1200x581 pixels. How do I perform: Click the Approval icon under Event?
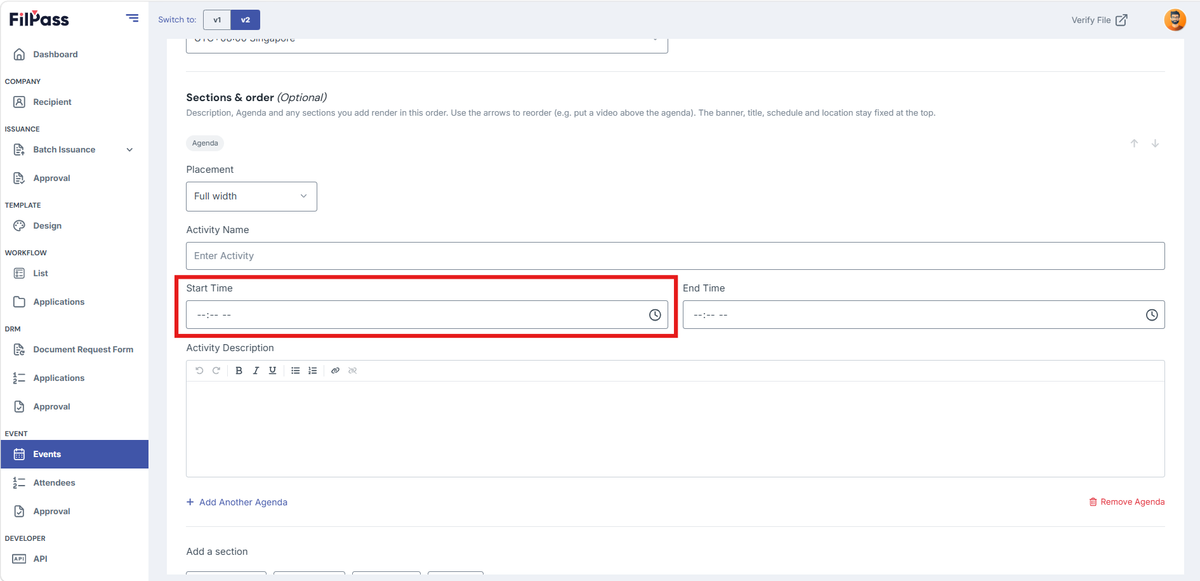point(19,511)
